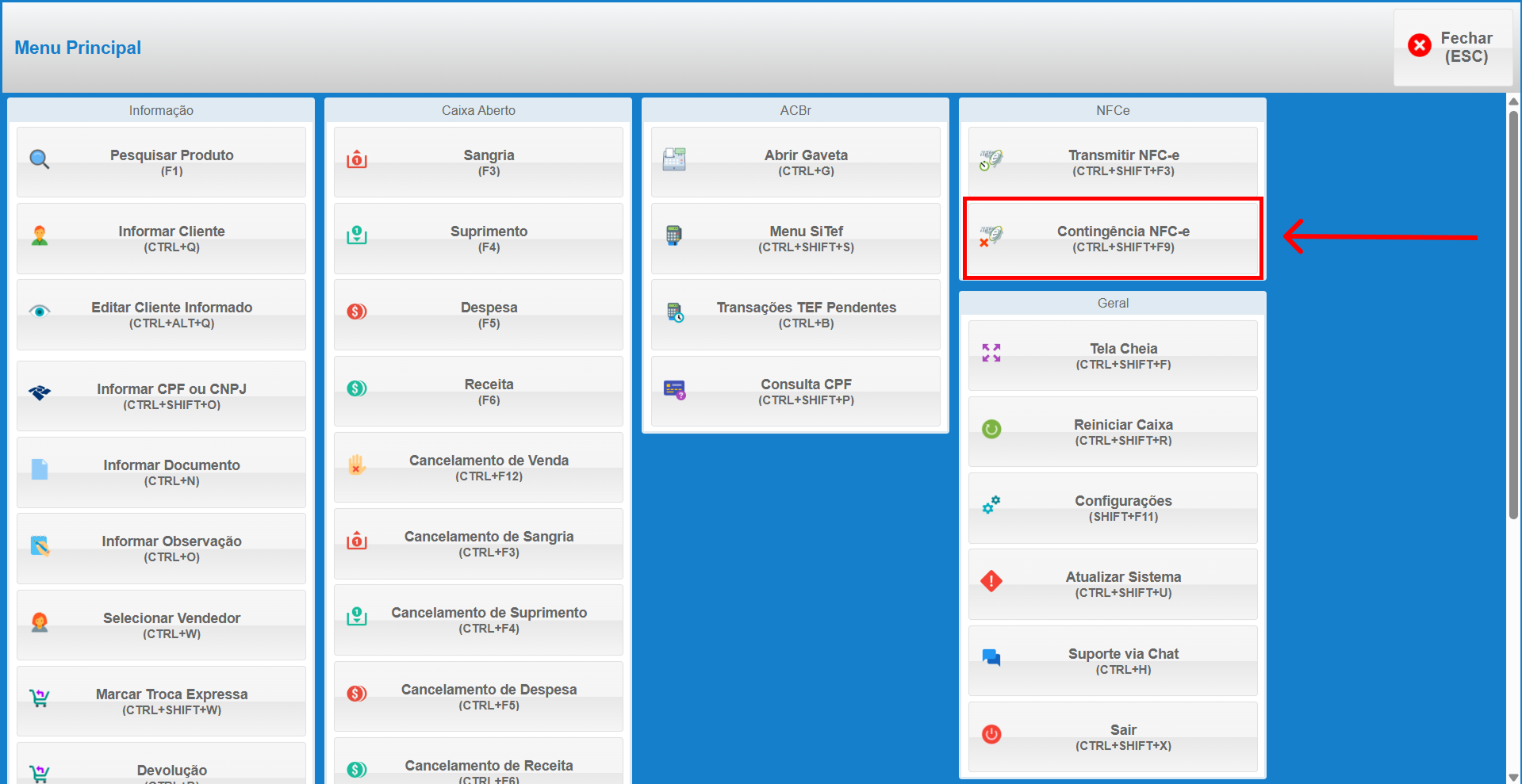Image resolution: width=1522 pixels, height=784 pixels.
Task: Click the eye icon for Editar Cliente Informado
Action: click(x=40, y=312)
